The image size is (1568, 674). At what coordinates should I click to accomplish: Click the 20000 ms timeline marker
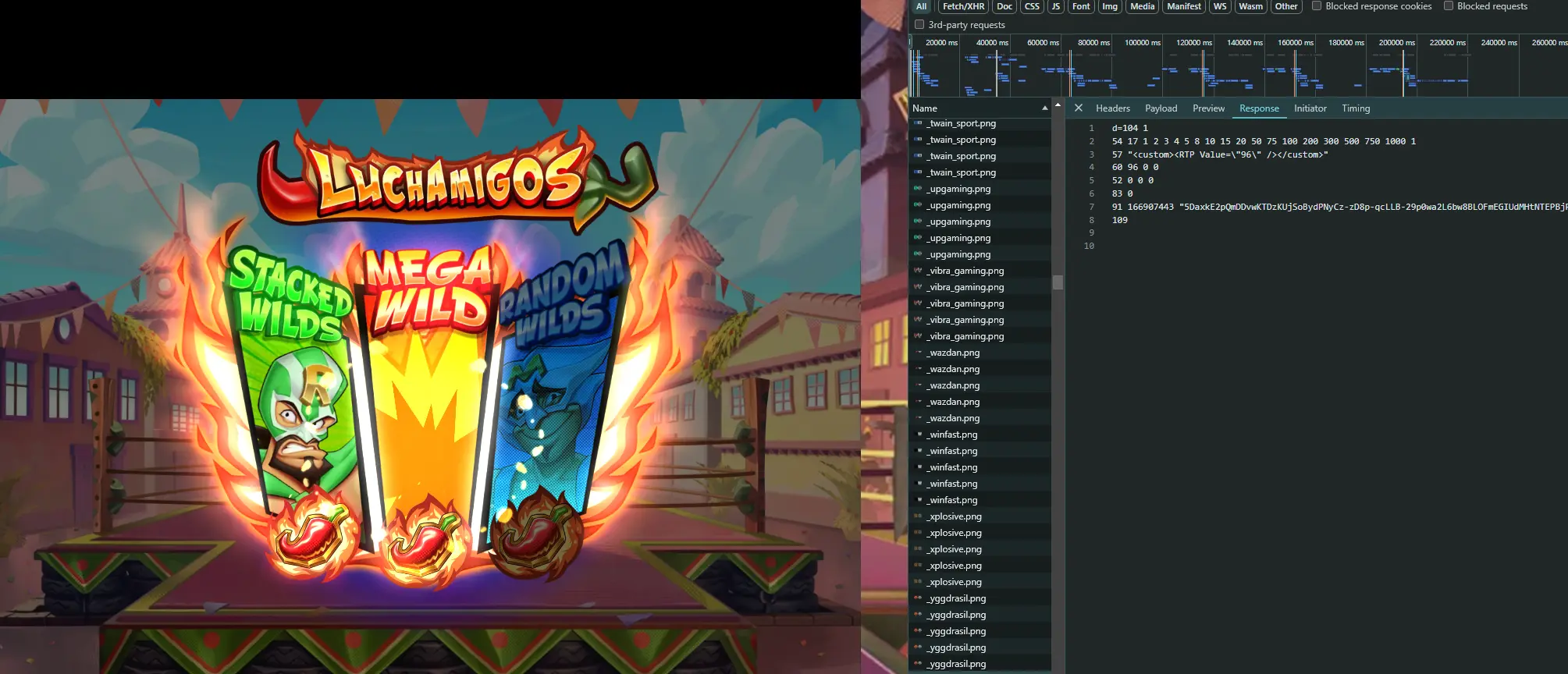tap(941, 42)
